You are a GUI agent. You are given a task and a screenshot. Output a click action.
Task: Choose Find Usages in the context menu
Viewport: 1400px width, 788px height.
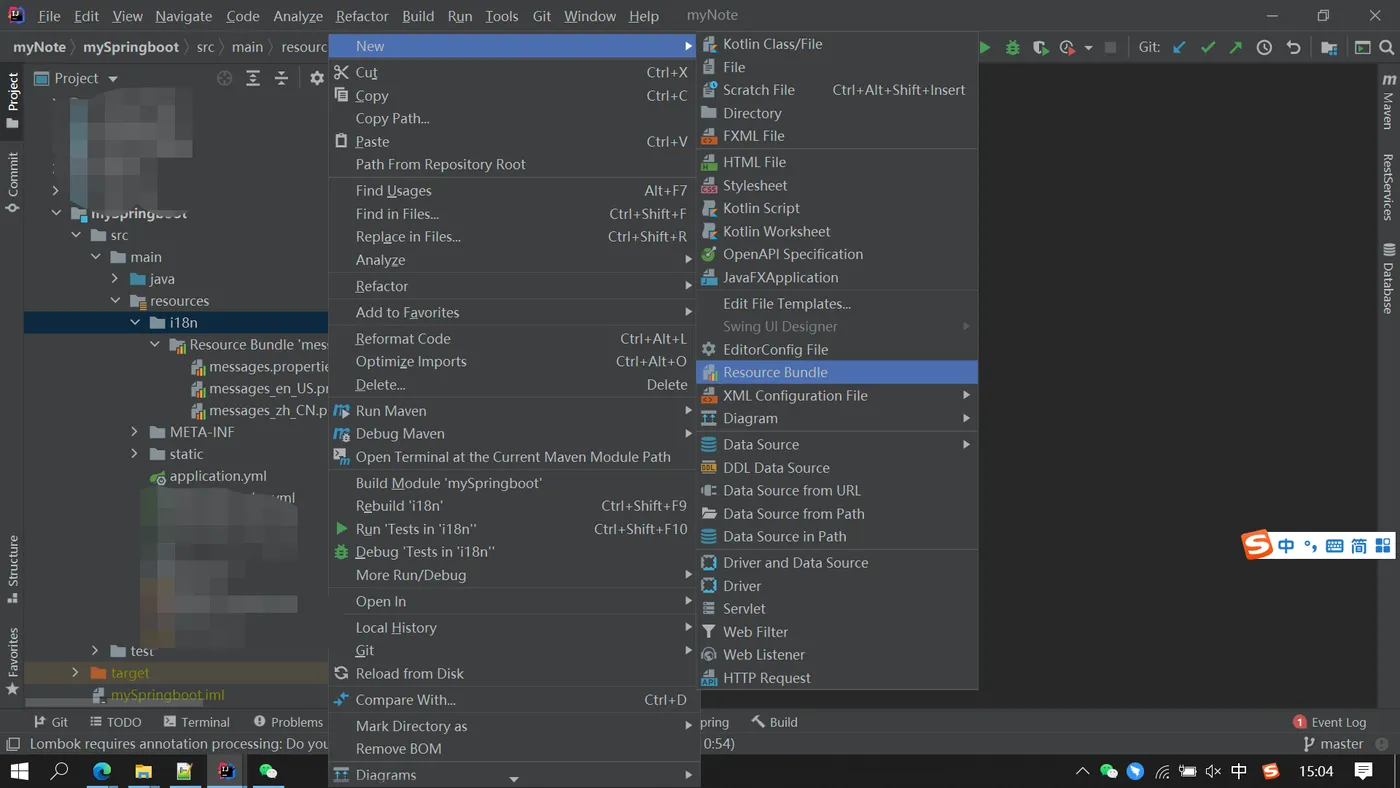tap(513, 190)
